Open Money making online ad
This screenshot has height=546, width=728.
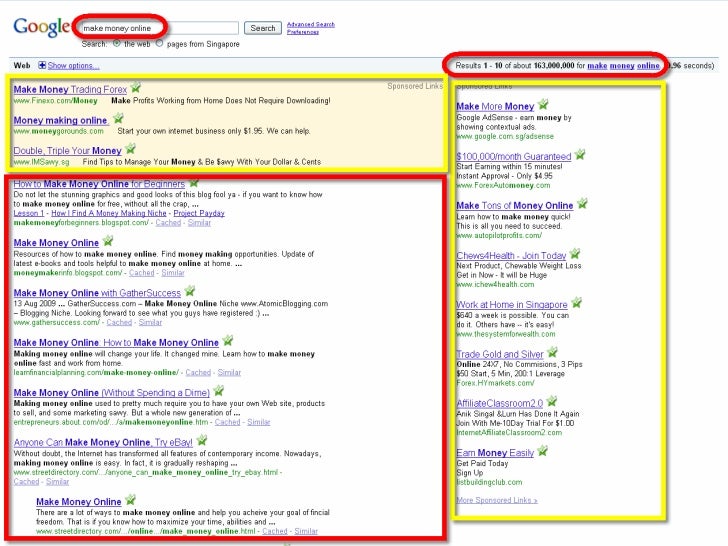[61, 121]
